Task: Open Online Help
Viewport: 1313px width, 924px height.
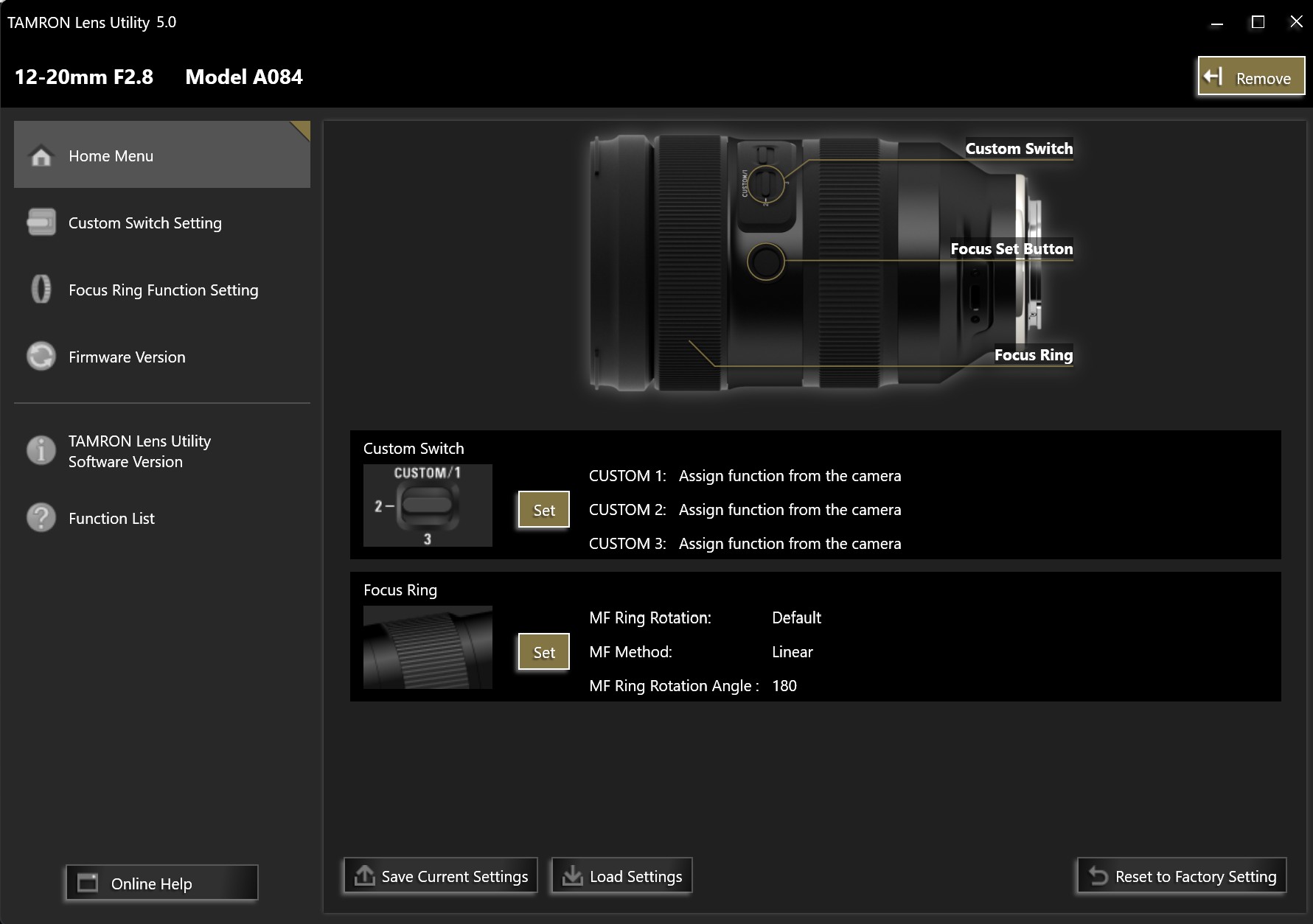Action: 162,883
